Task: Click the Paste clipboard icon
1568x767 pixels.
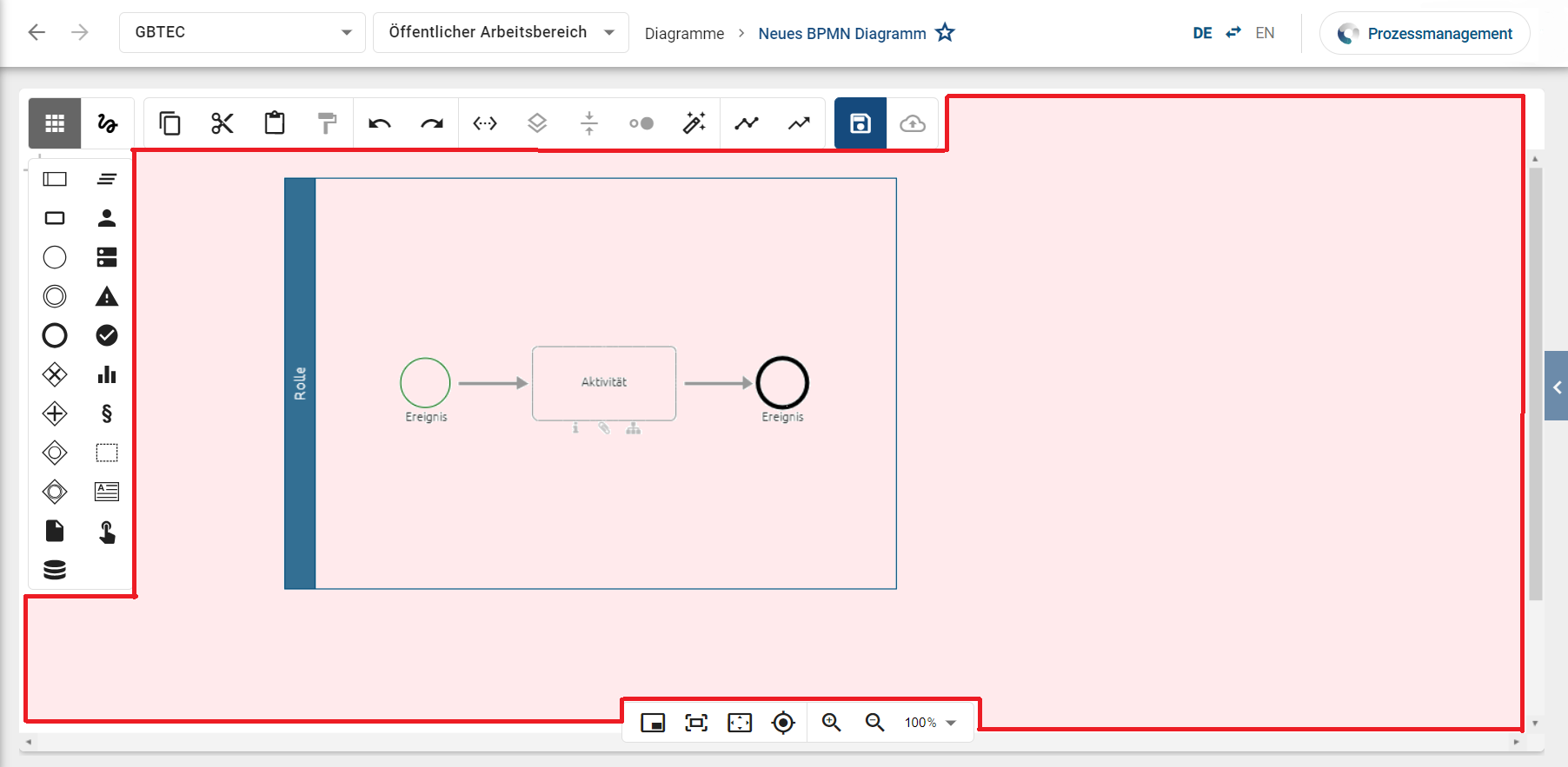Action: point(275,123)
